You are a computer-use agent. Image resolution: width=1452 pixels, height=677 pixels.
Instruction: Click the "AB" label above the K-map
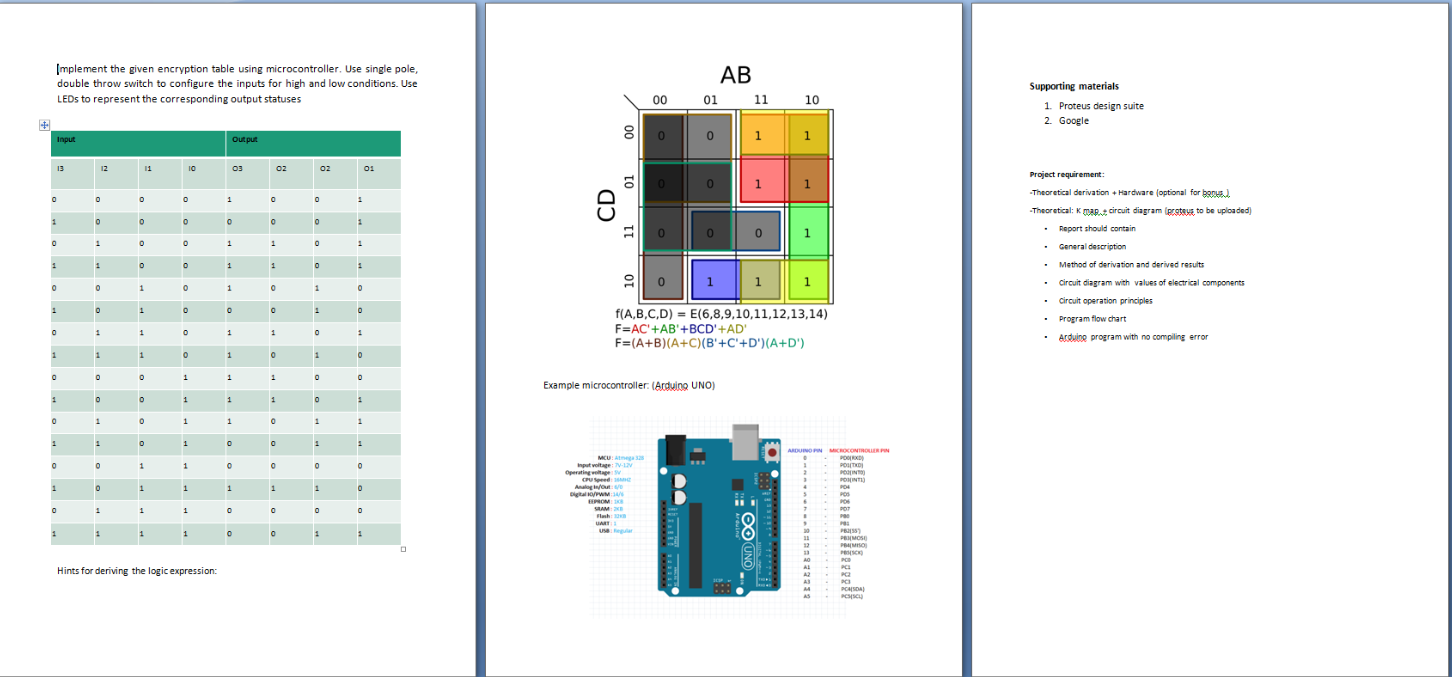click(735, 76)
